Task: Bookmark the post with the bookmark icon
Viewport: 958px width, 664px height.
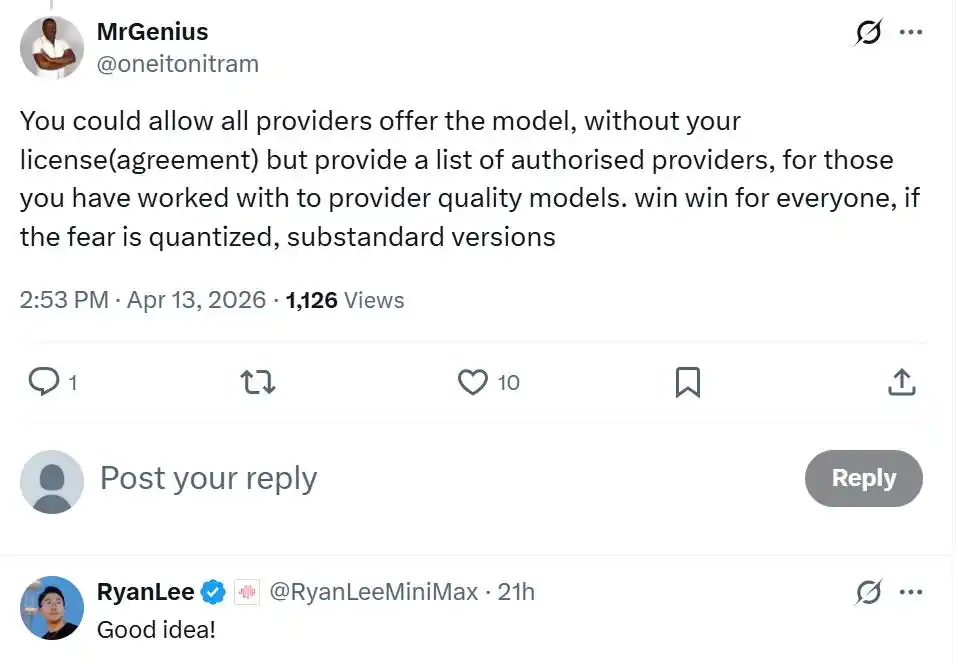Action: [688, 382]
